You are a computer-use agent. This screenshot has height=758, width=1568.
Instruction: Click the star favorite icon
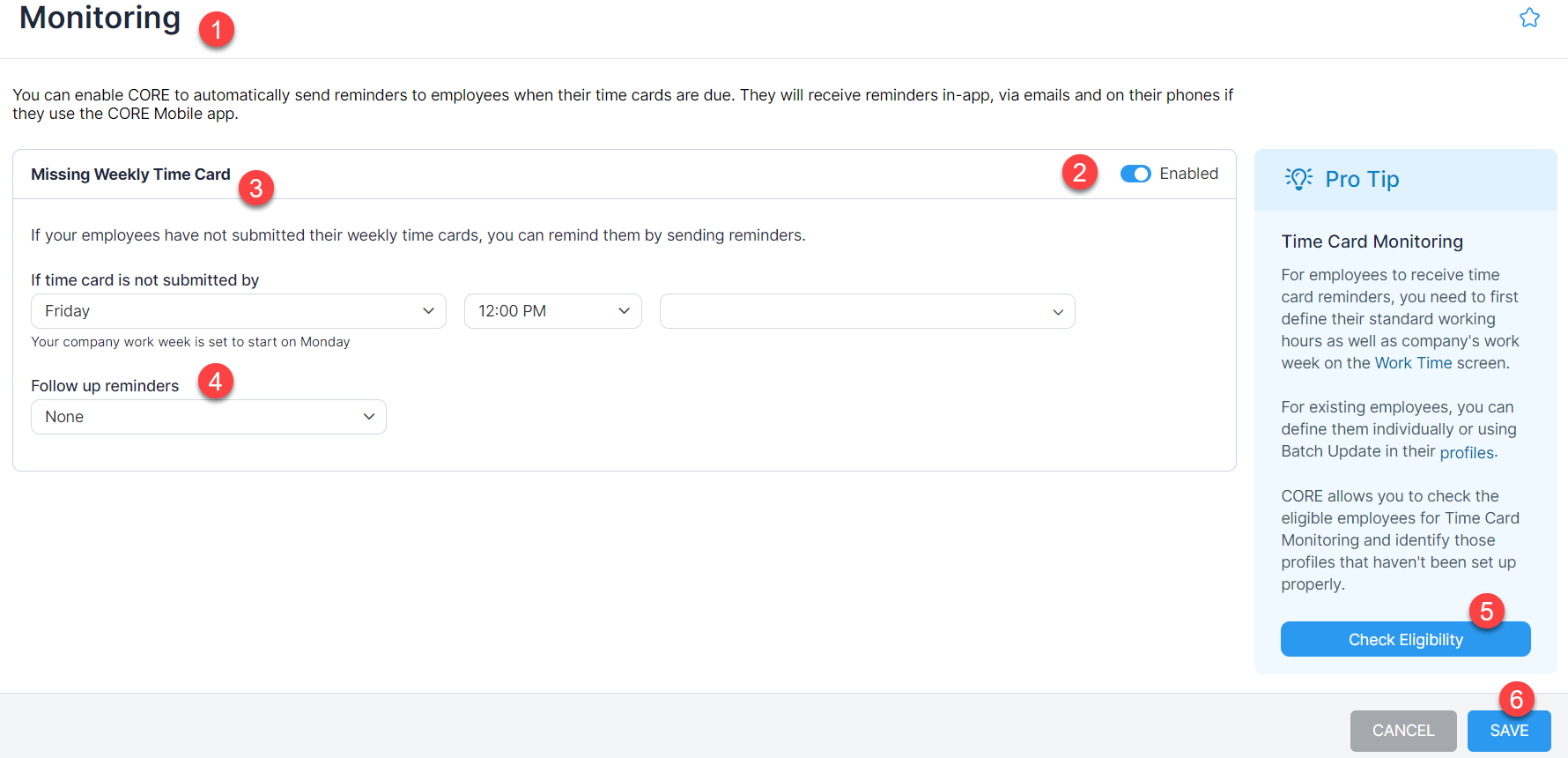[x=1529, y=17]
